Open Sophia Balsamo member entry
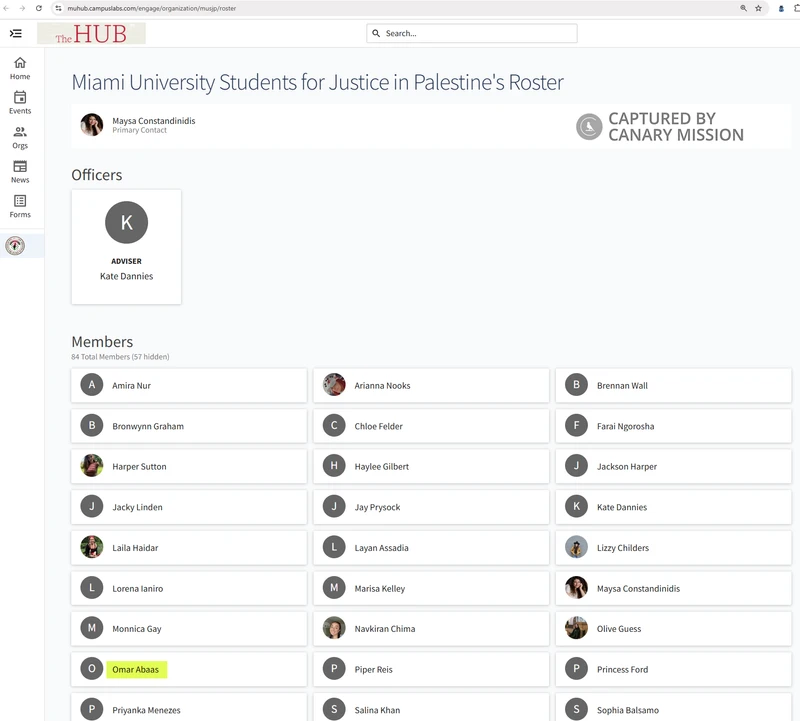Image resolution: width=800 pixels, height=721 pixels. [x=673, y=707]
